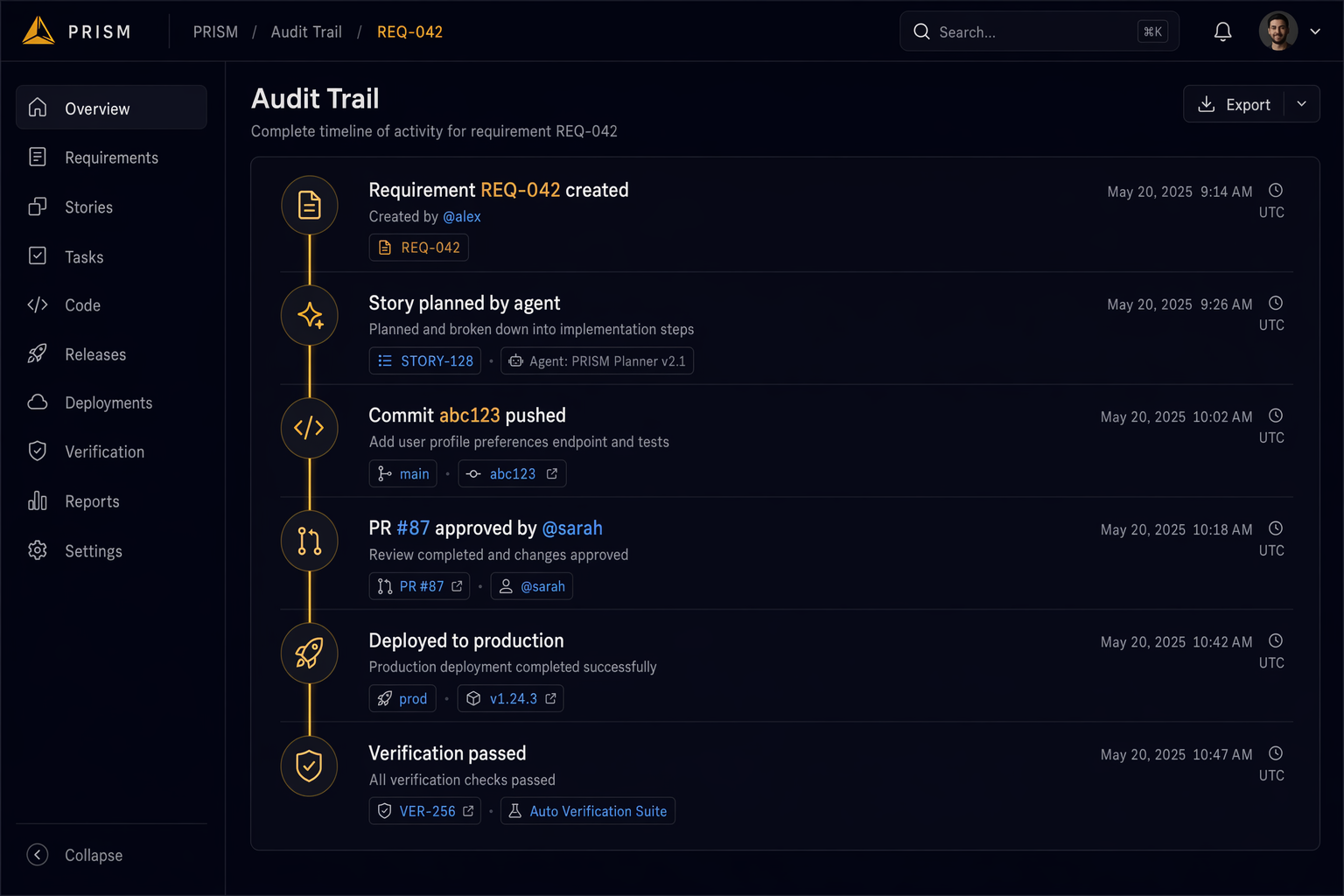
Task: Open the VER-256 verification link
Action: point(425,811)
